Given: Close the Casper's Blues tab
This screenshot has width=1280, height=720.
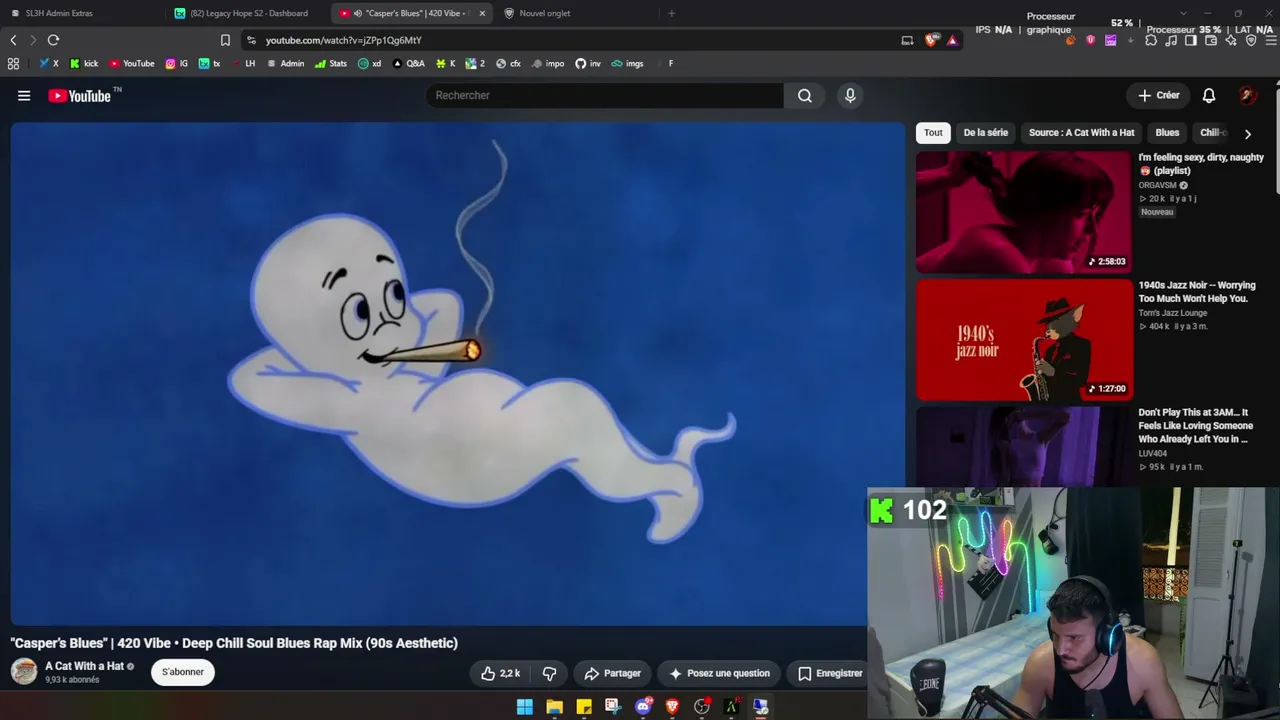Looking at the screenshot, I should pyautogui.click(x=482, y=13).
